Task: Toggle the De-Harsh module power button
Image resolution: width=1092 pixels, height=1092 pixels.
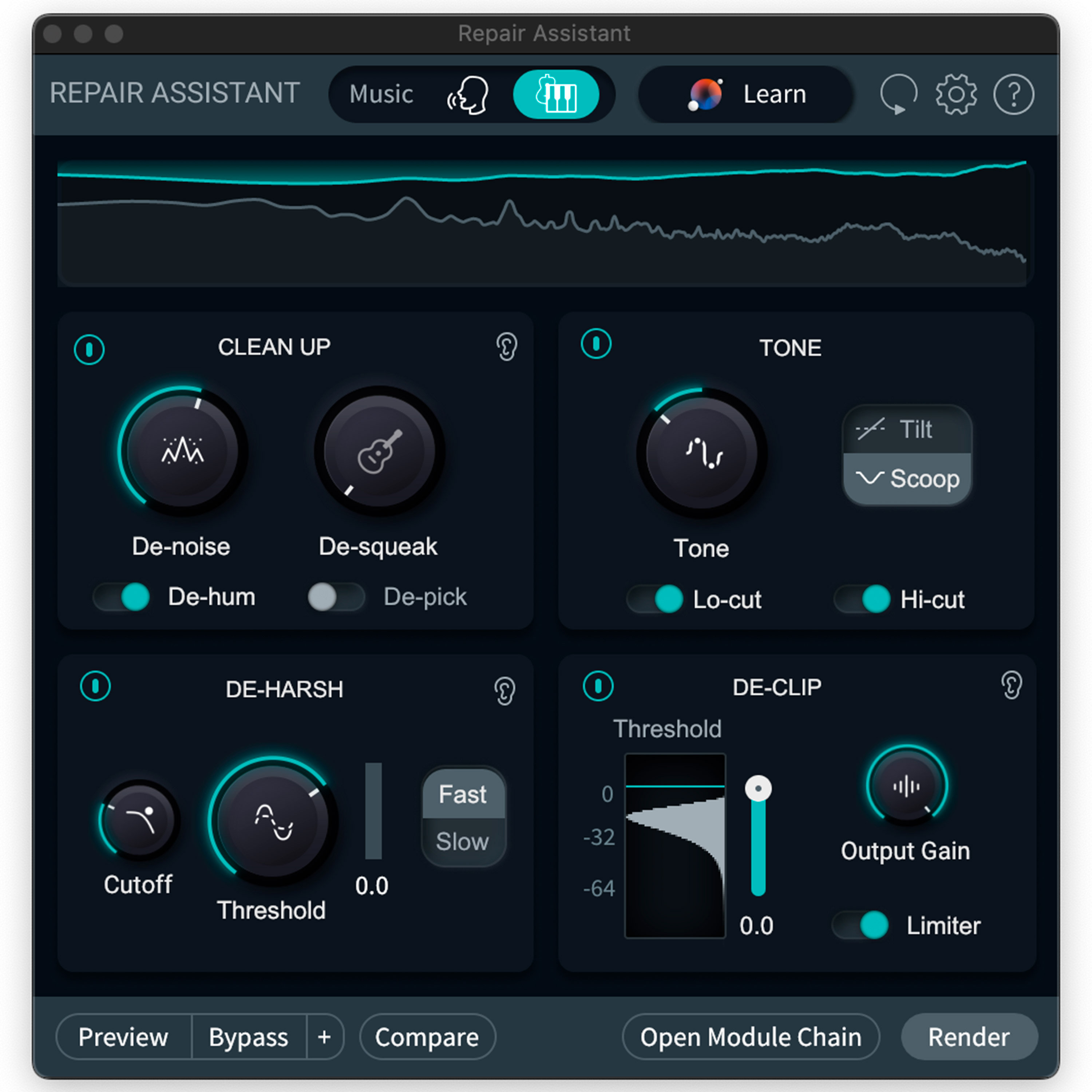Action: tap(95, 686)
